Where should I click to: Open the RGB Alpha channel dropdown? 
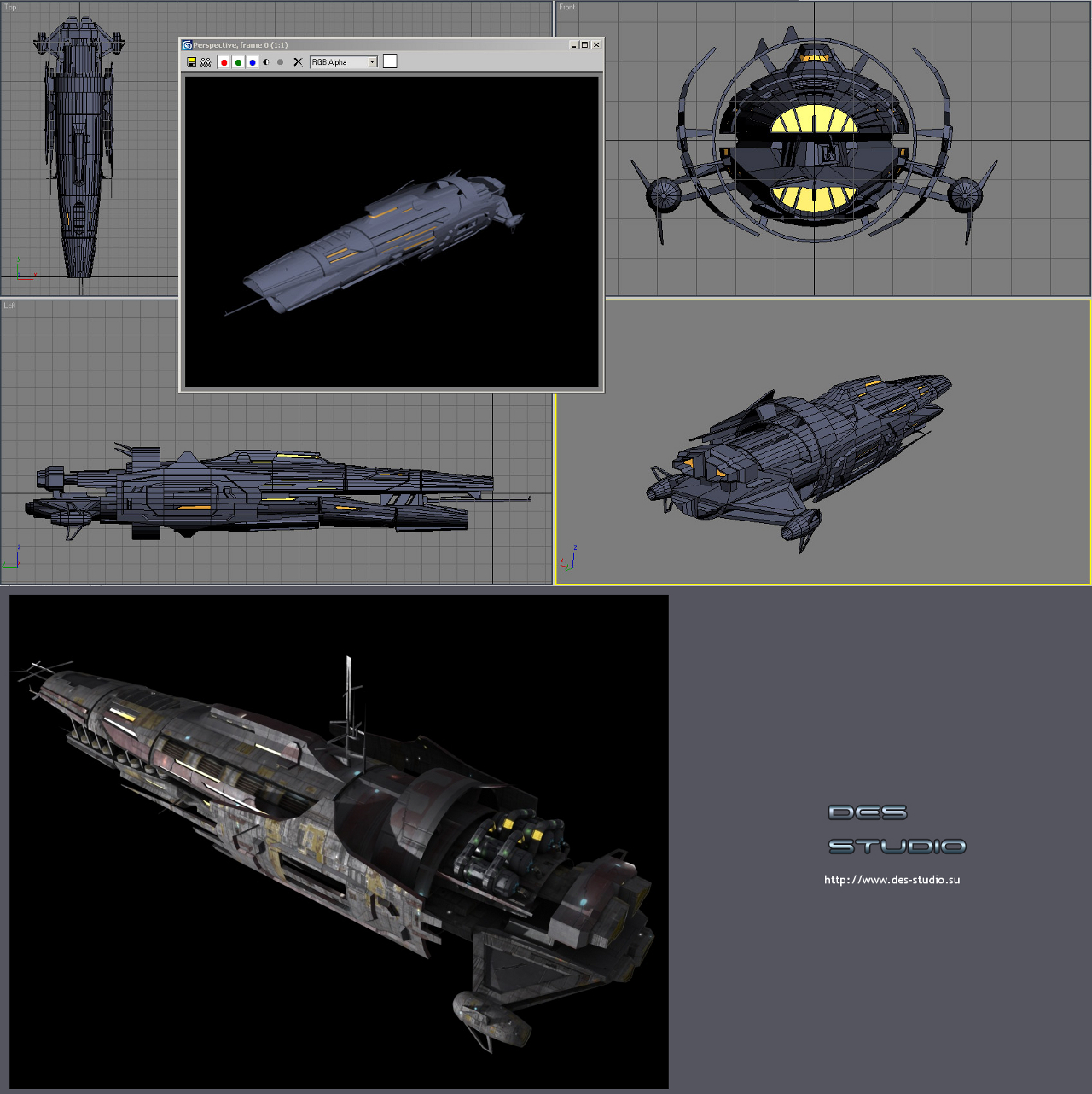pyautogui.click(x=372, y=62)
